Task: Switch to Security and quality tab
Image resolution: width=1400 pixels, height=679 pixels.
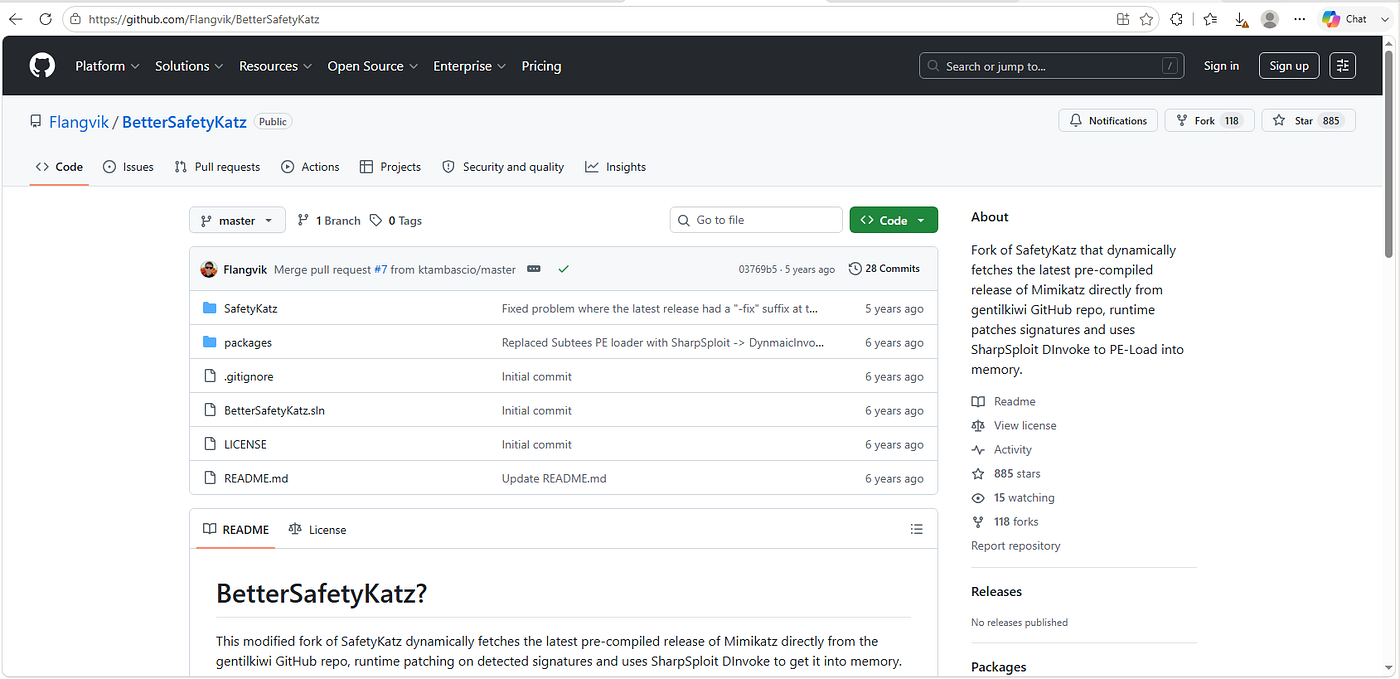Action: pyautogui.click(x=503, y=167)
